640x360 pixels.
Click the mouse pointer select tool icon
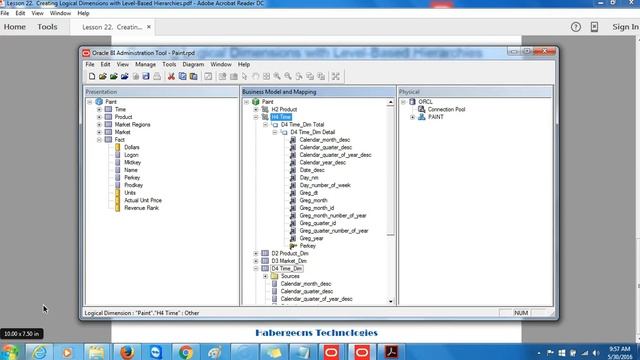tap(244, 76)
